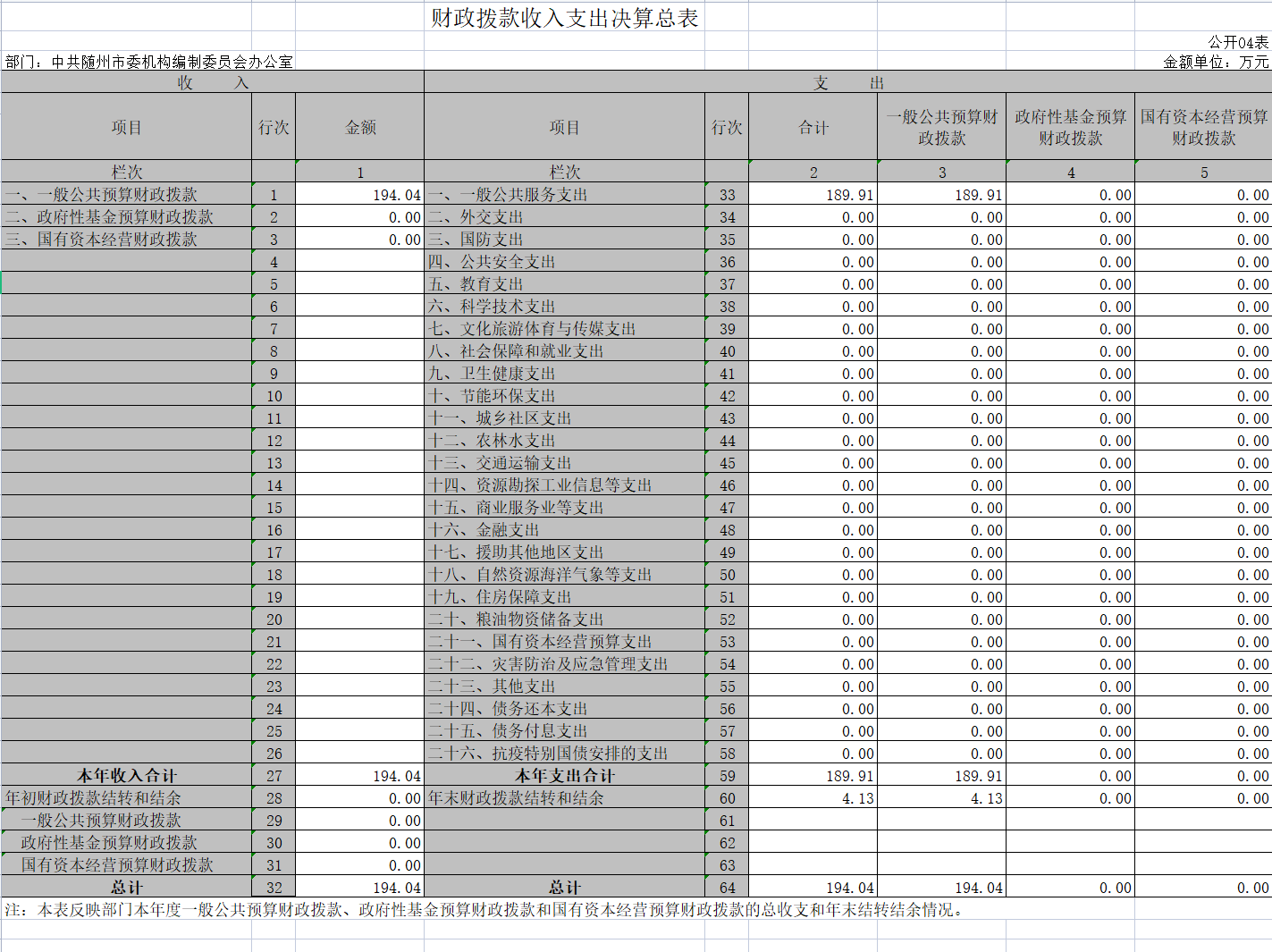Click the 公开04表 label
Screen dimensions: 1272x952
(1237, 42)
